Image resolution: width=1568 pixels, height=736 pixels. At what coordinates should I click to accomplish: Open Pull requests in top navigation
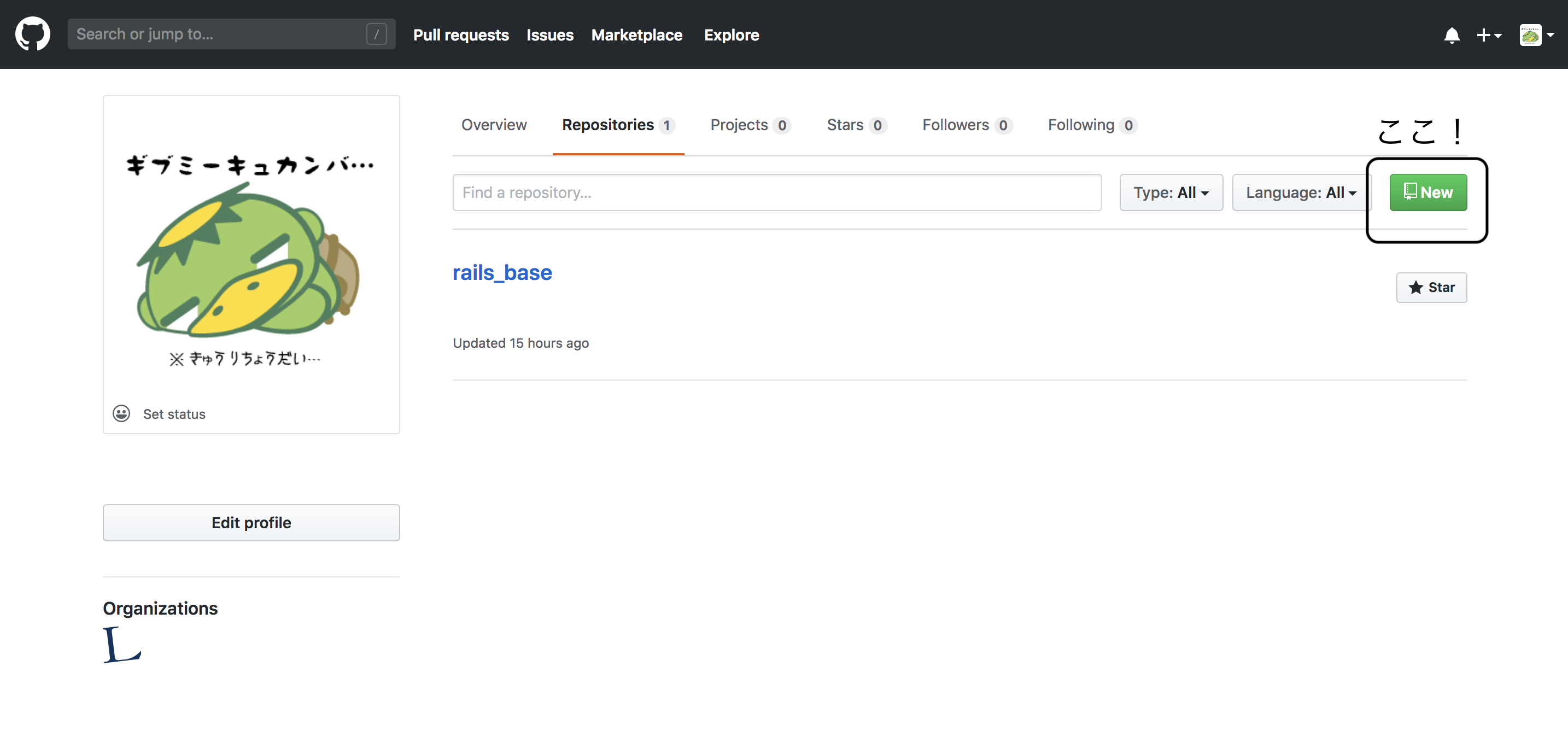pyautogui.click(x=461, y=34)
